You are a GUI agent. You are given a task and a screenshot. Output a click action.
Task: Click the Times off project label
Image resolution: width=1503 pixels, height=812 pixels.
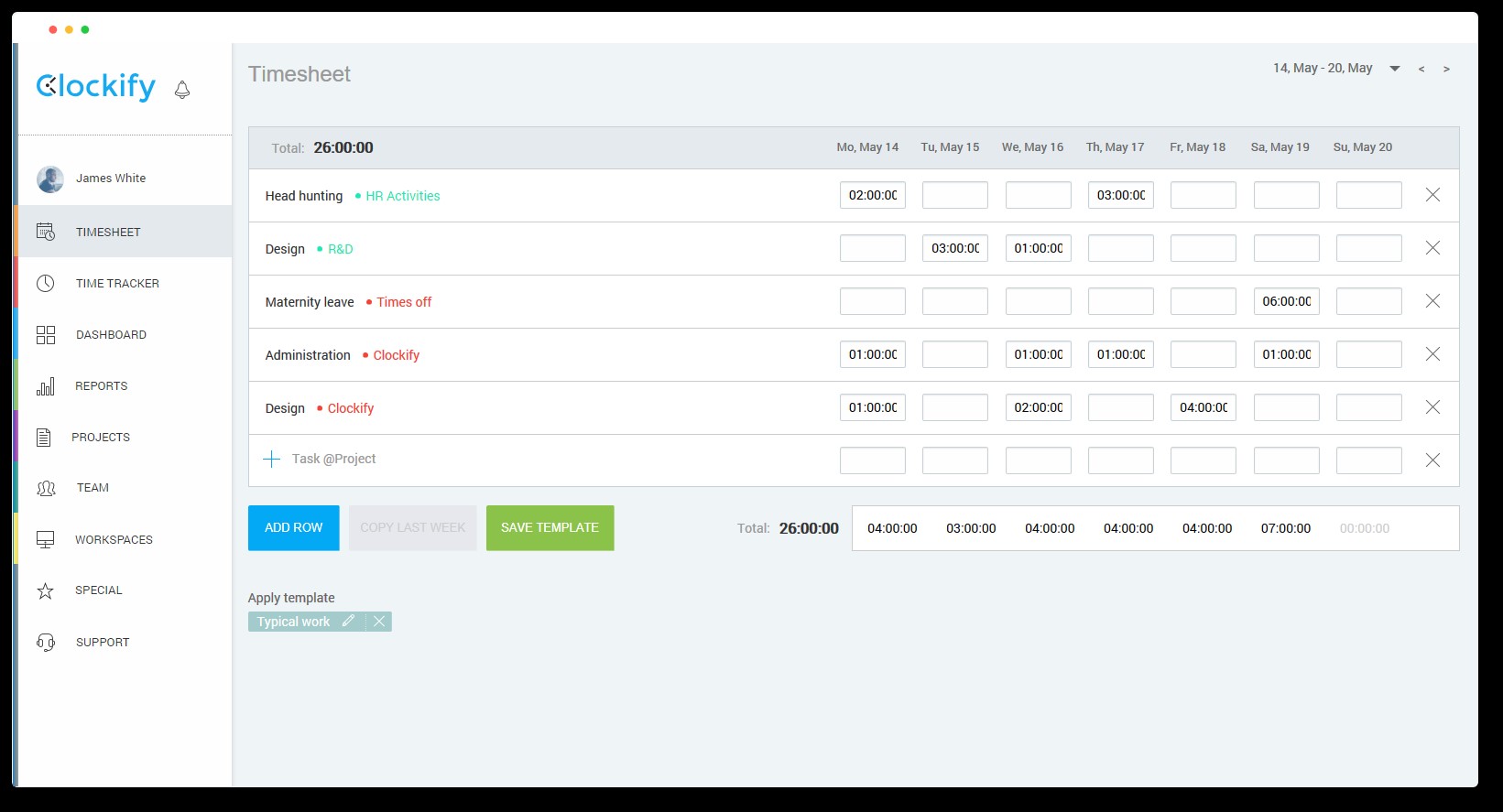click(x=404, y=302)
